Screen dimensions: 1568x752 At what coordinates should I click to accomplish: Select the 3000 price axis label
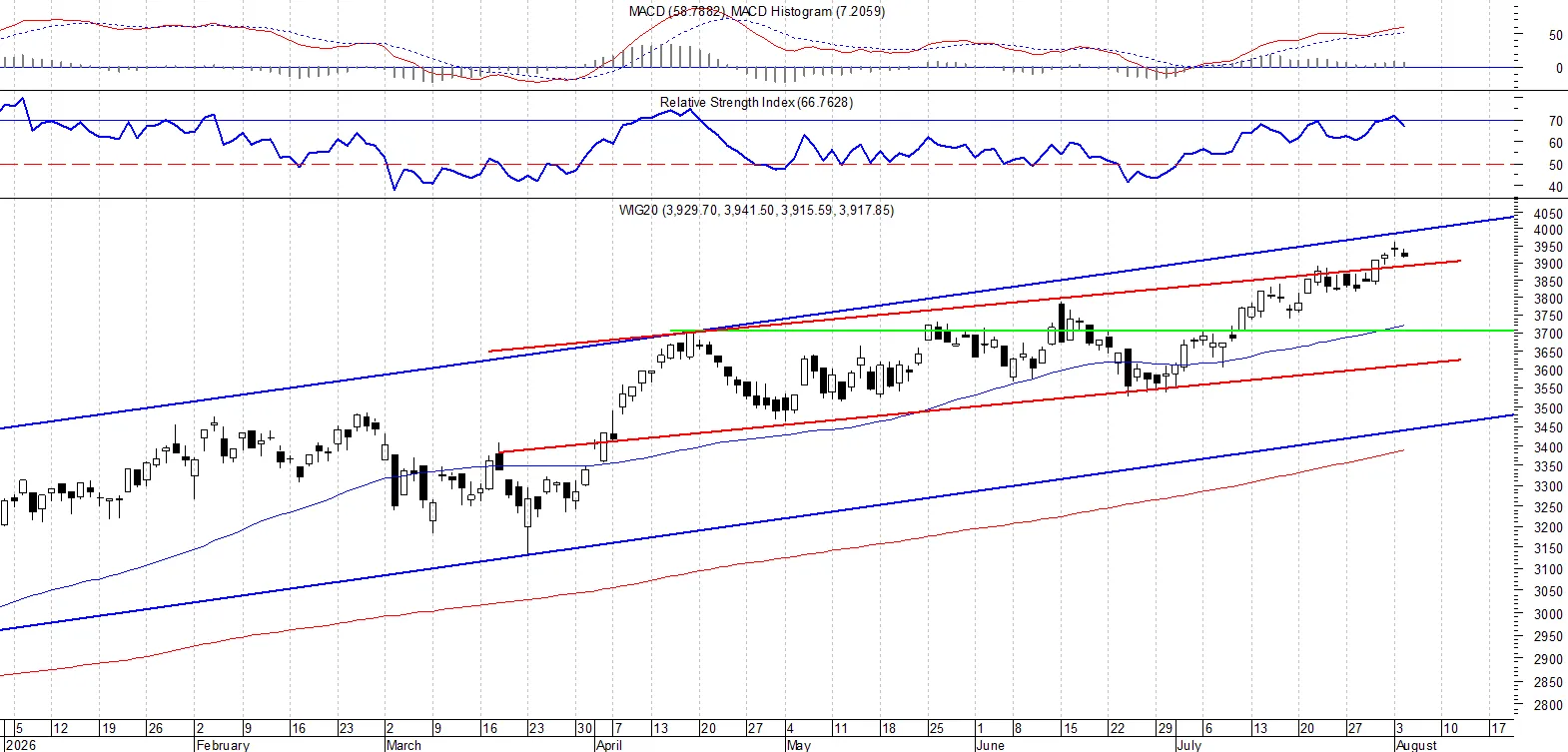click(1548, 614)
